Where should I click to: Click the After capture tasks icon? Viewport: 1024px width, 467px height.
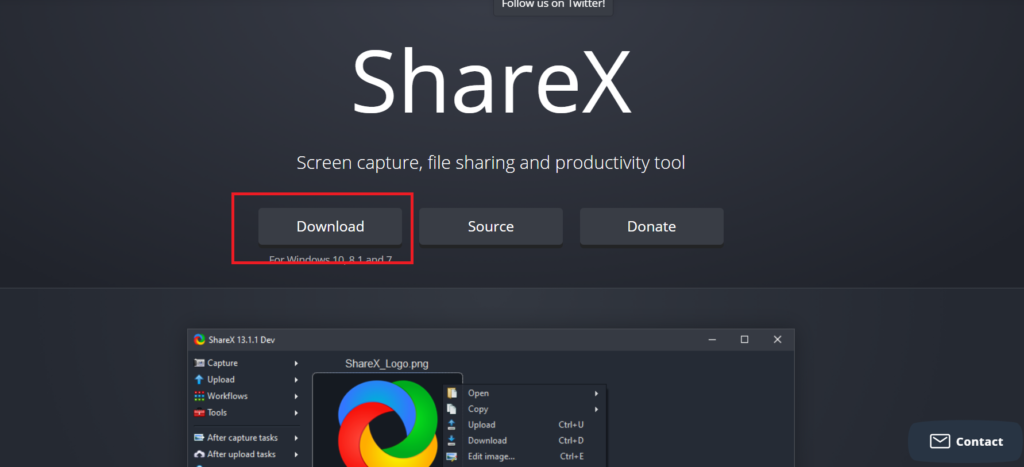tap(199, 438)
